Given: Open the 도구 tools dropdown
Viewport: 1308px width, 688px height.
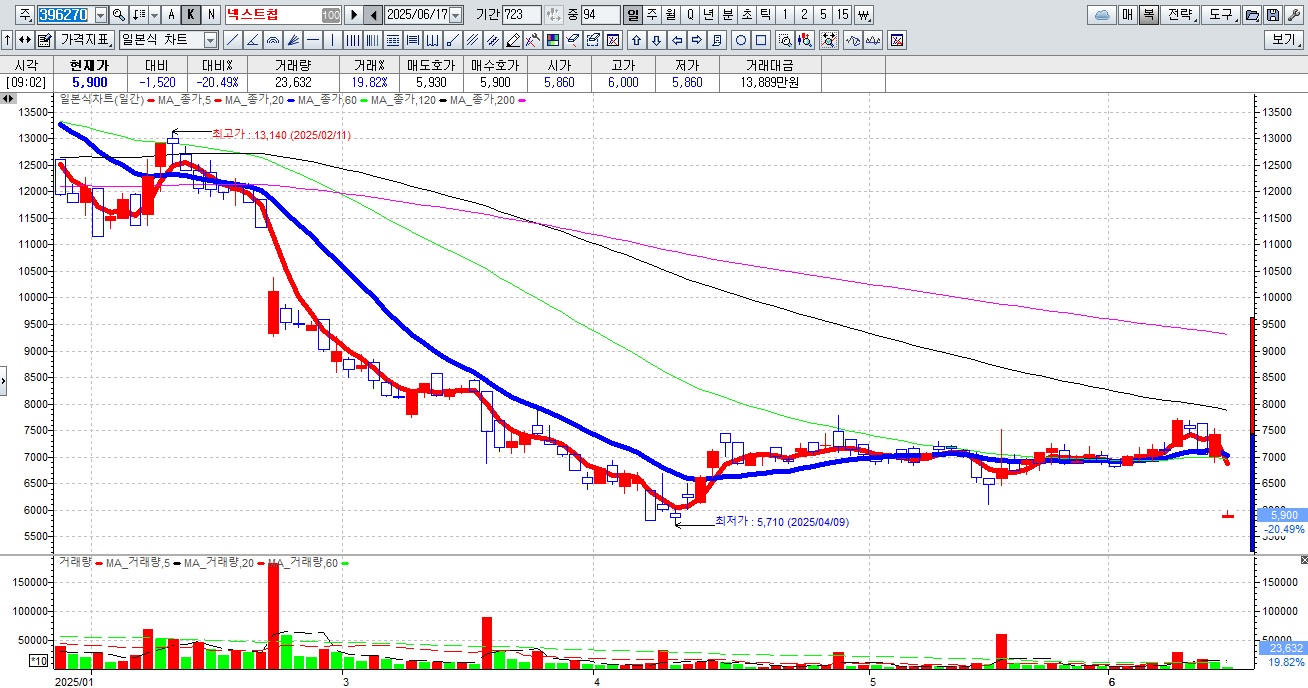Looking at the screenshot, I should pos(1222,15).
